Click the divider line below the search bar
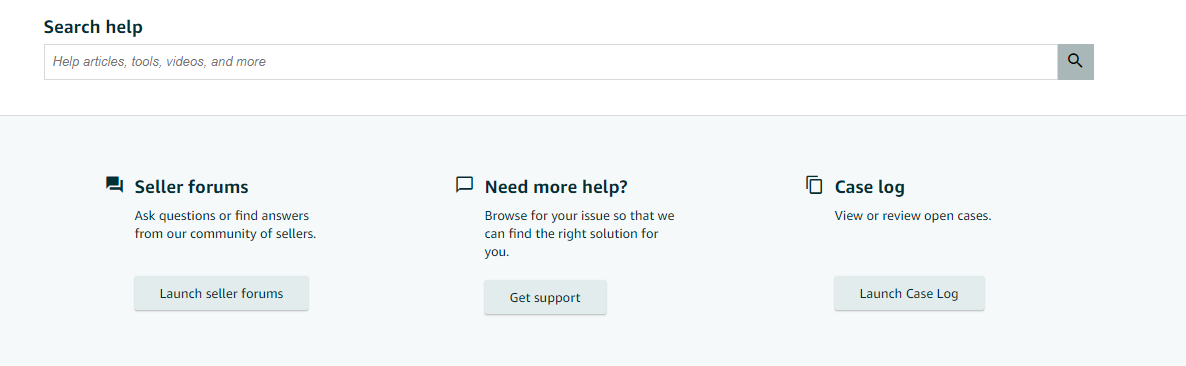 593,115
